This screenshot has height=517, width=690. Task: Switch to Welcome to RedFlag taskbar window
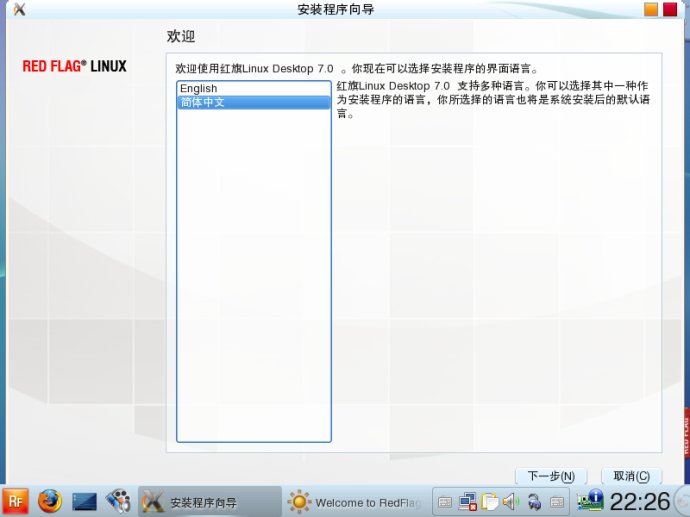355,502
